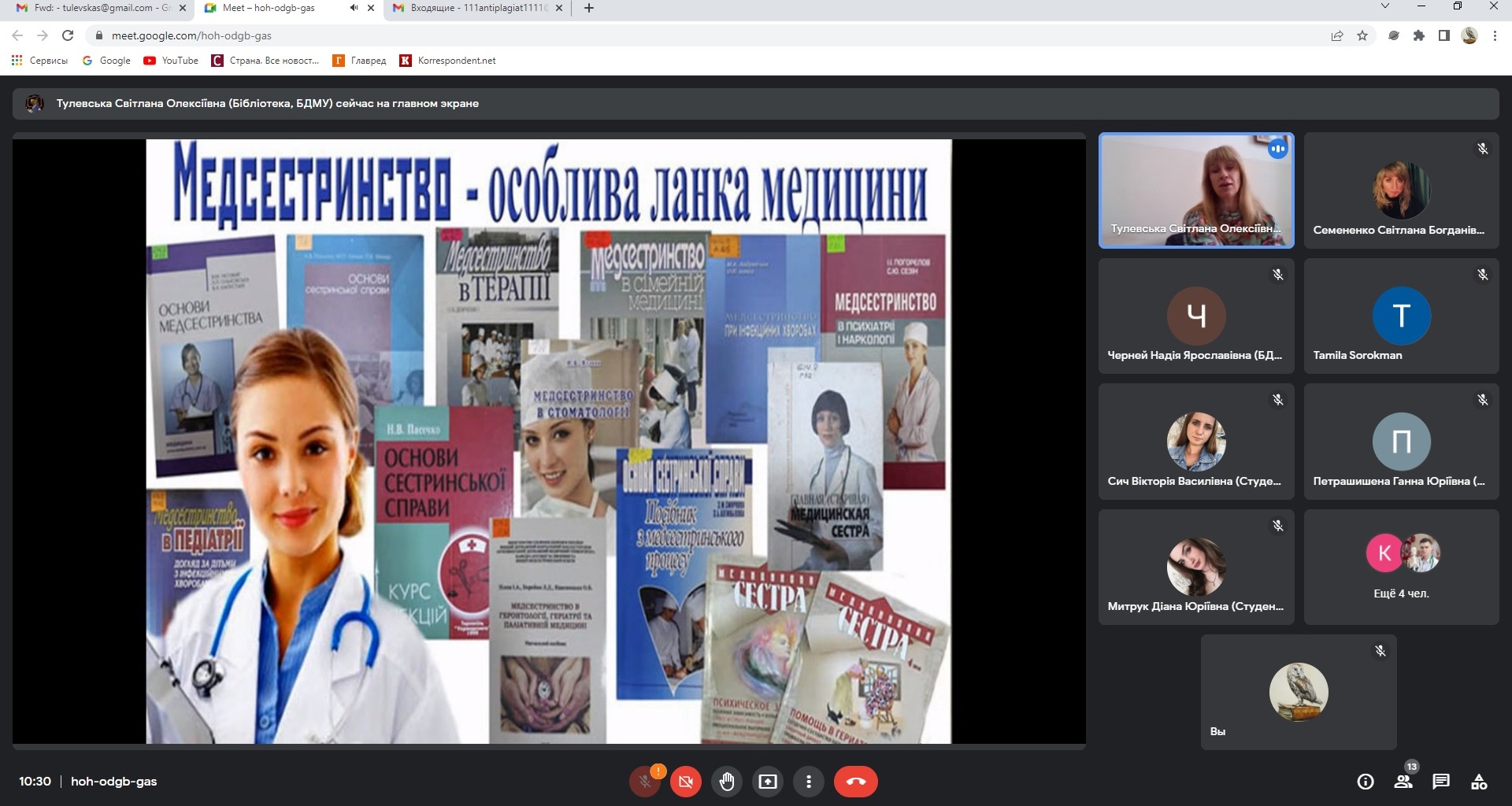Open the chat panel icon
1512x806 pixels.
pos(1440,782)
